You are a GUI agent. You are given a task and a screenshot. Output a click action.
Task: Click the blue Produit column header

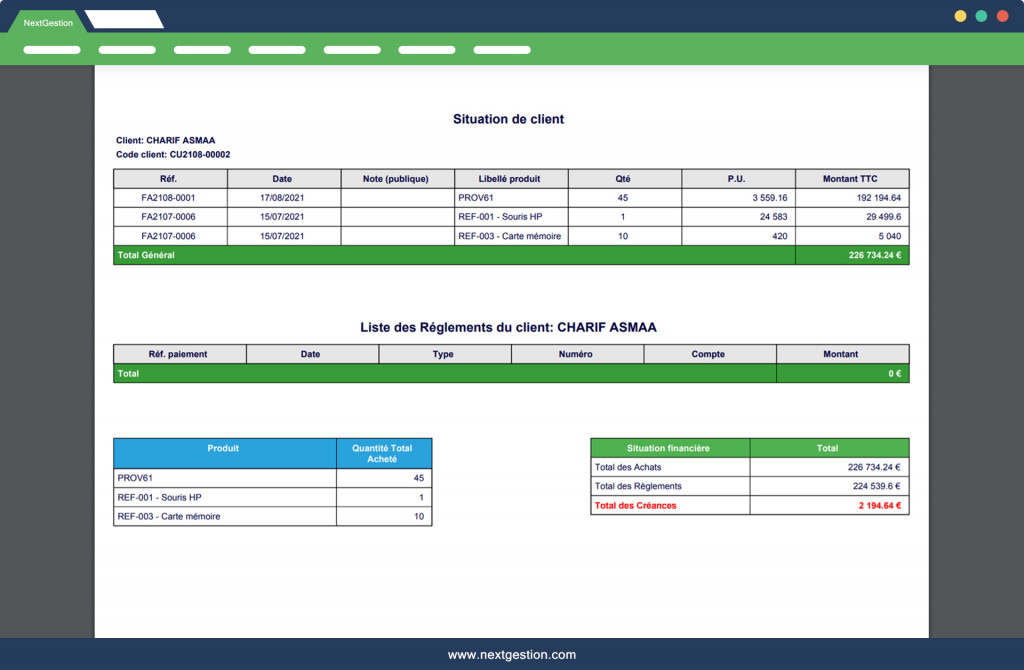(225, 453)
